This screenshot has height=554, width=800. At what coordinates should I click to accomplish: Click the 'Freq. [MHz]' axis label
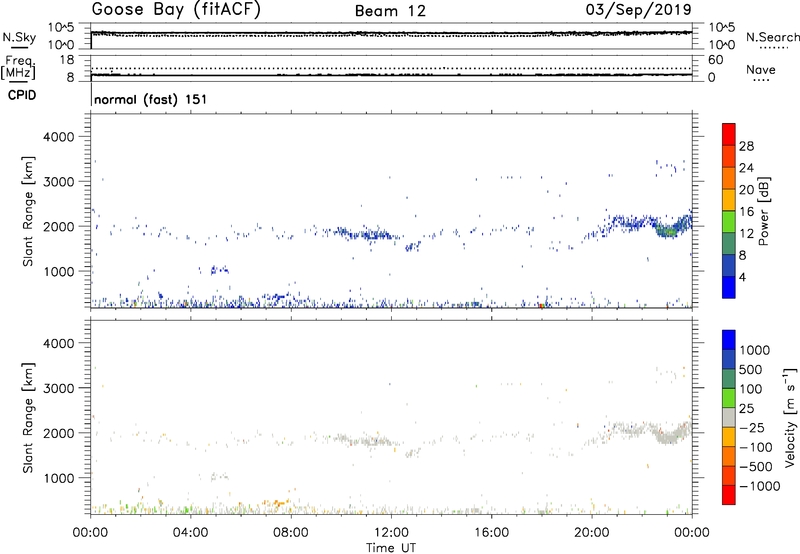[x=19, y=67]
